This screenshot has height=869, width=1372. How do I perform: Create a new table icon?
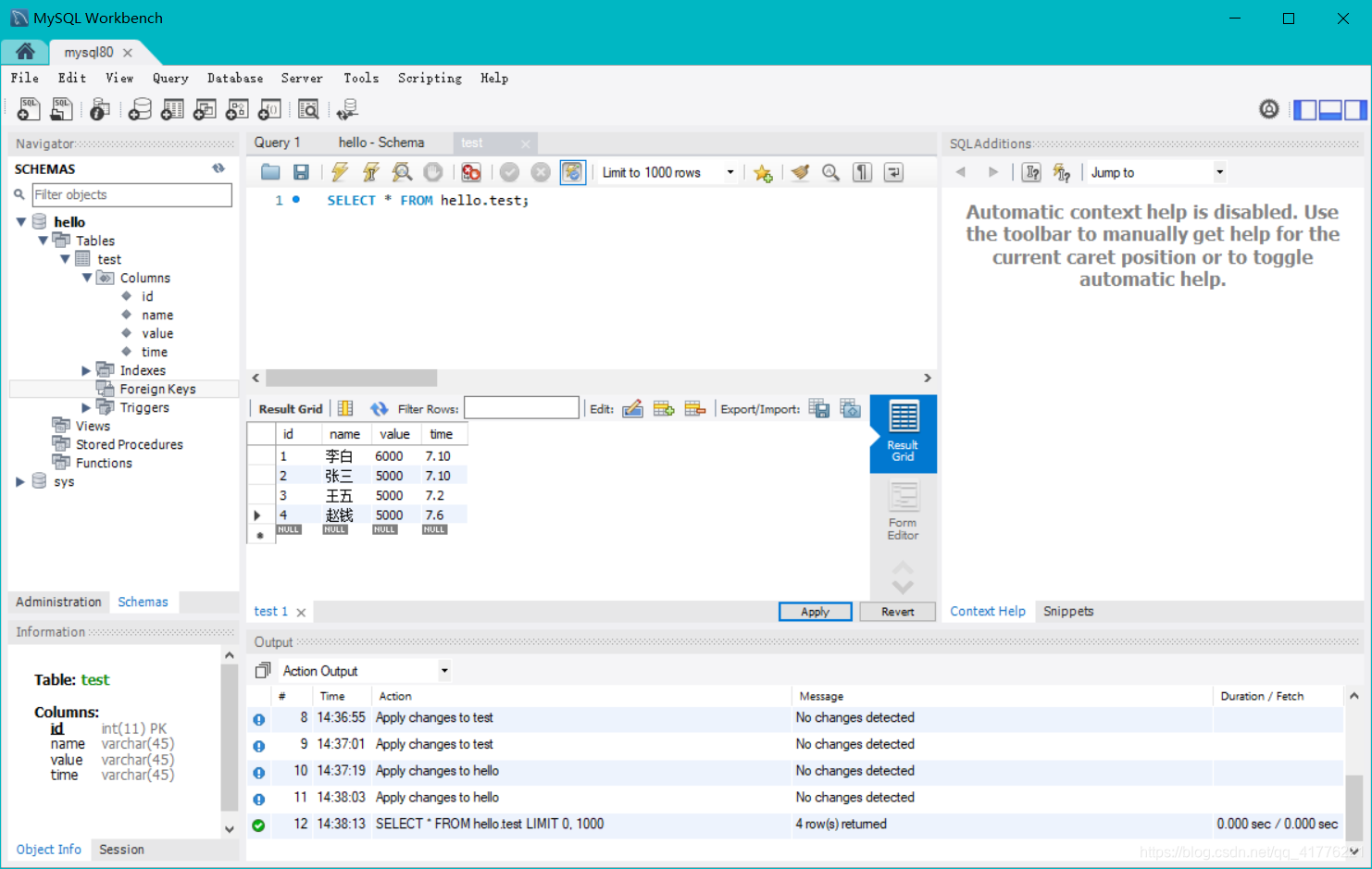[x=172, y=109]
